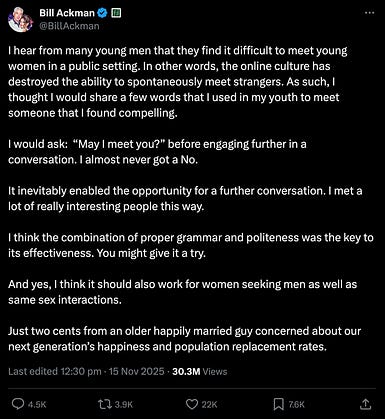385x419 pixels.
Task: Click the reply speech bubble icon
Action: (x=18, y=404)
